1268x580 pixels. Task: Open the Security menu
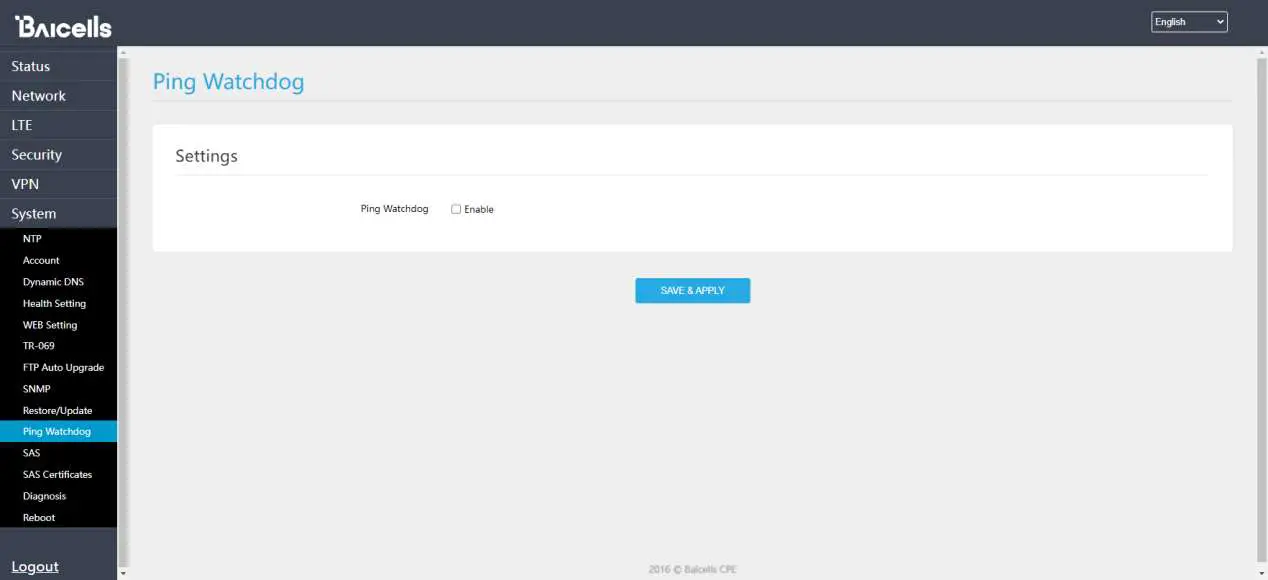58,155
